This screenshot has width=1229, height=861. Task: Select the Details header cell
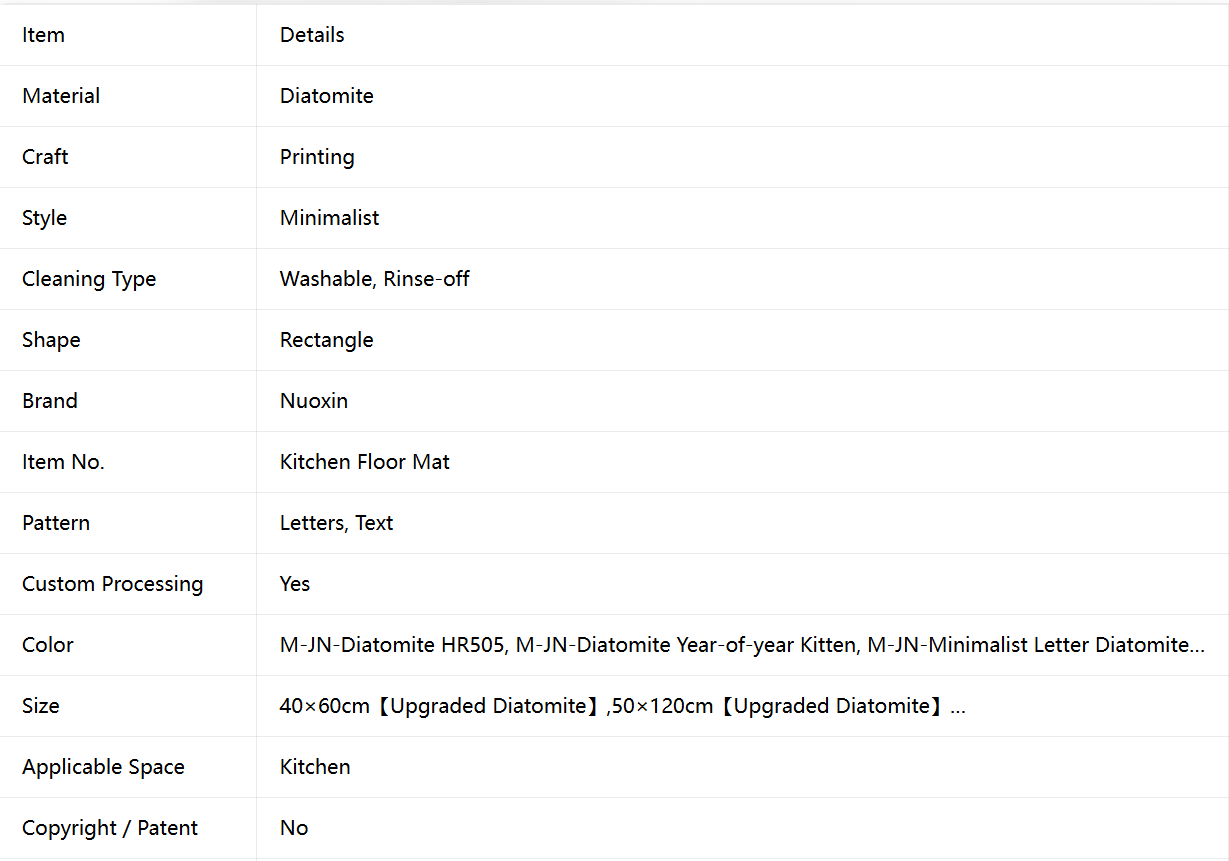(x=743, y=35)
